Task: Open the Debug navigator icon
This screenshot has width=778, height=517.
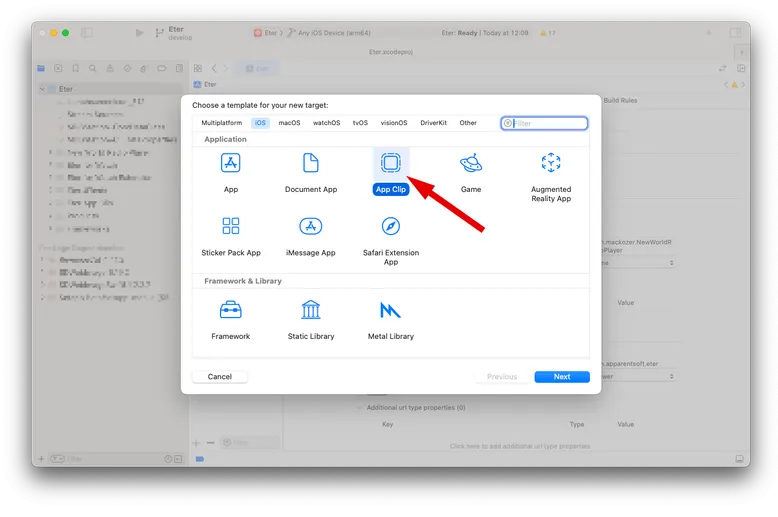Action: pyautogui.click(x=144, y=68)
